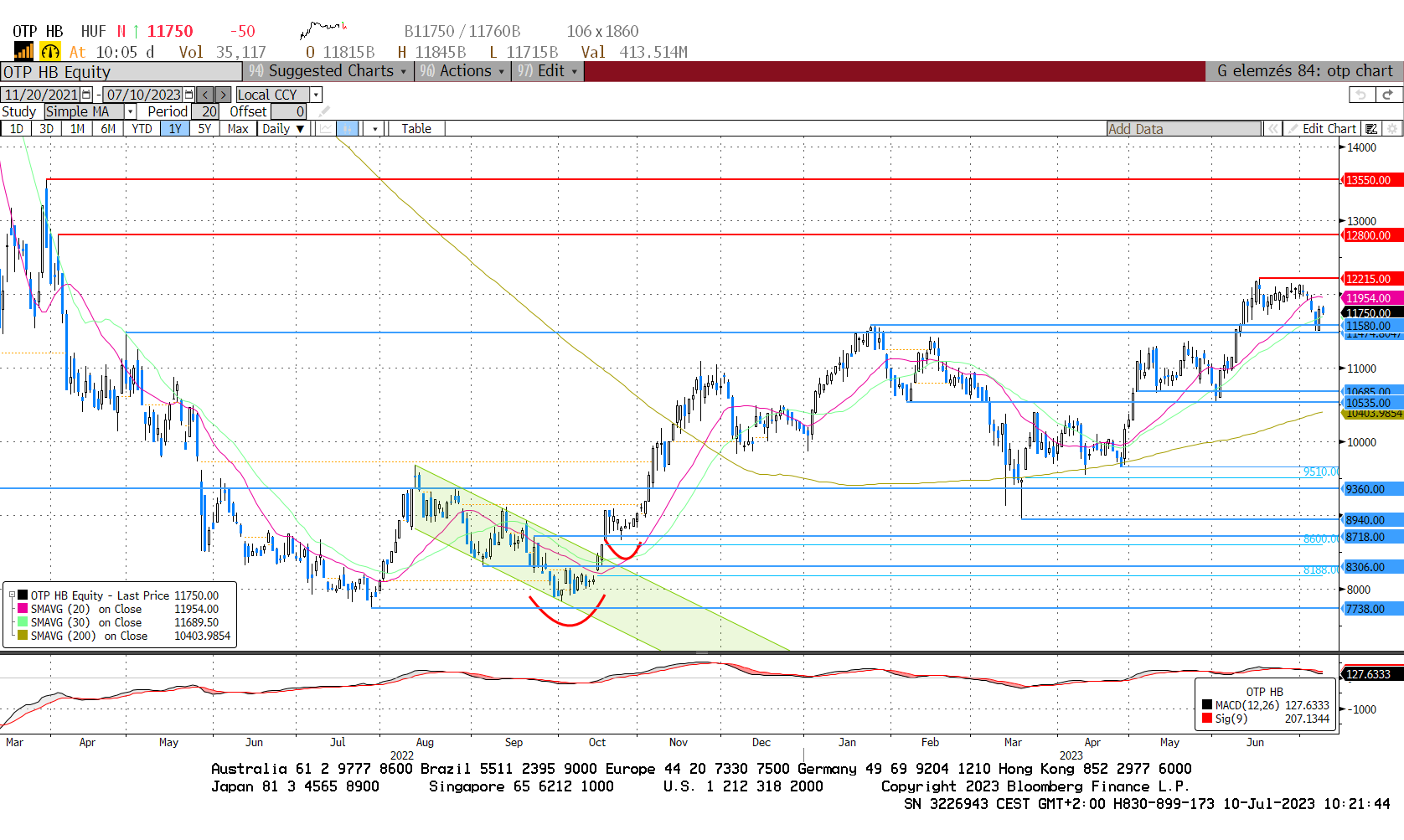Viewport: 1404px width, 840px height.
Task: Switch to candlestick chart type icon
Action: [x=348, y=128]
